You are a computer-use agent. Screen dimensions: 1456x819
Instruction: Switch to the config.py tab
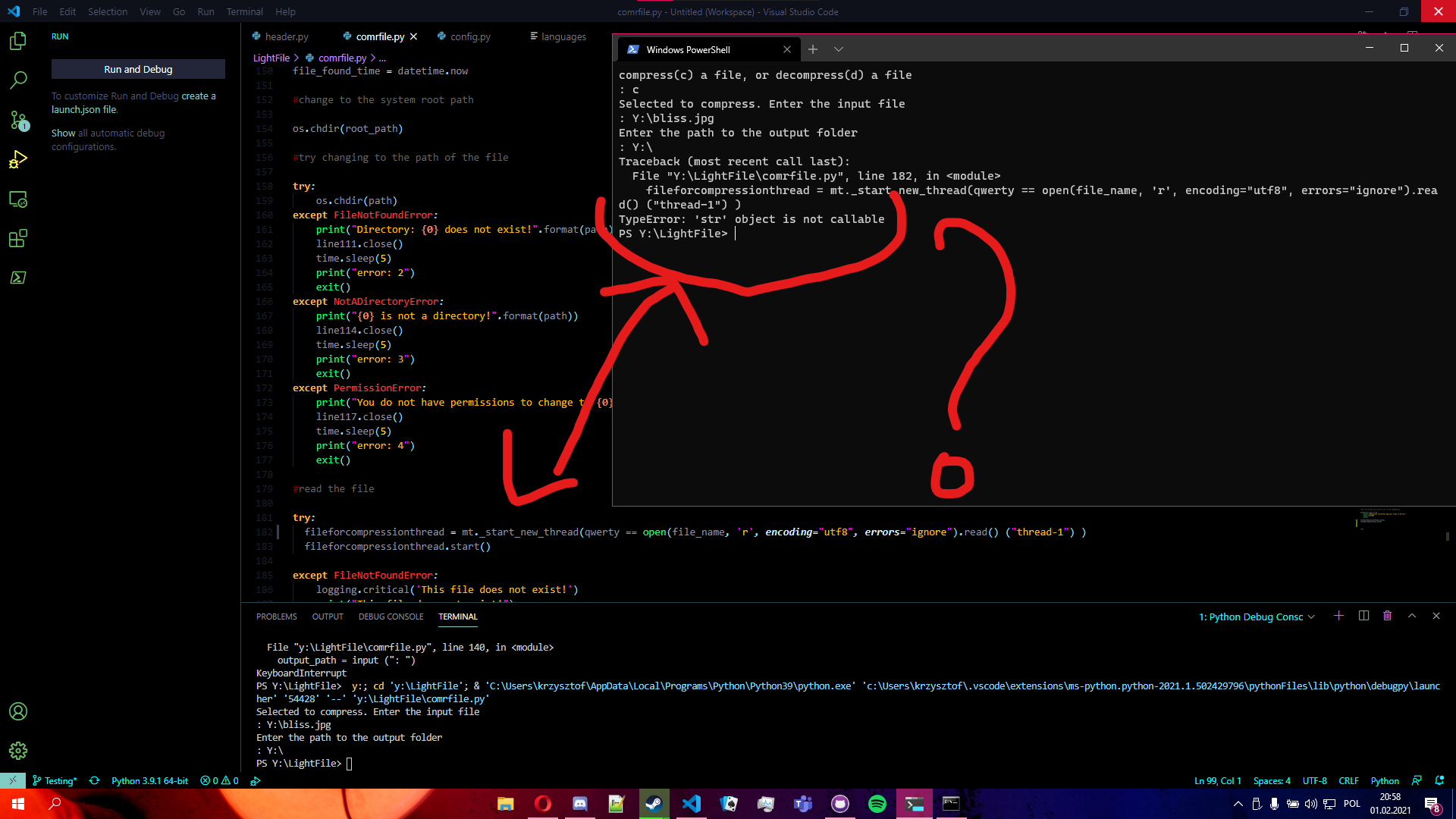pyautogui.click(x=469, y=36)
